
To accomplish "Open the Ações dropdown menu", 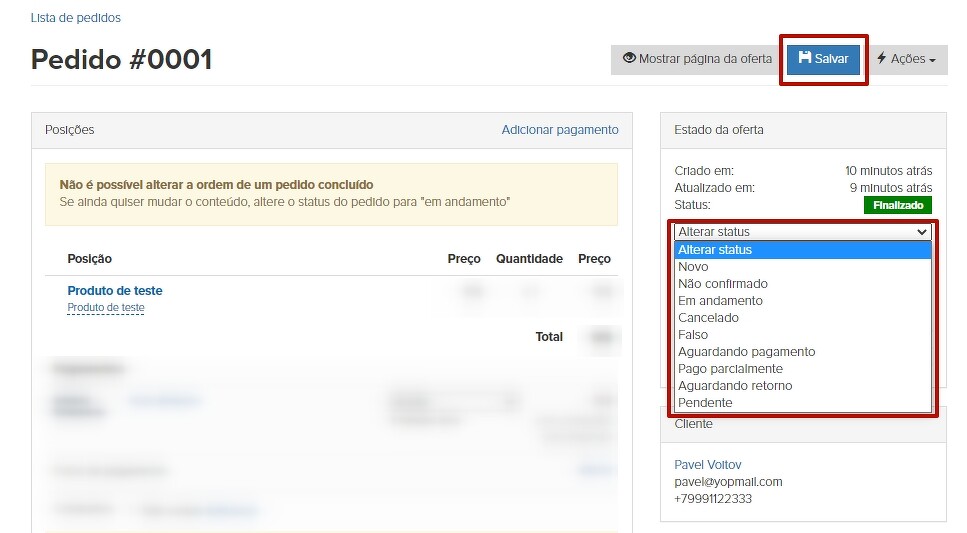I will (x=906, y=59).
